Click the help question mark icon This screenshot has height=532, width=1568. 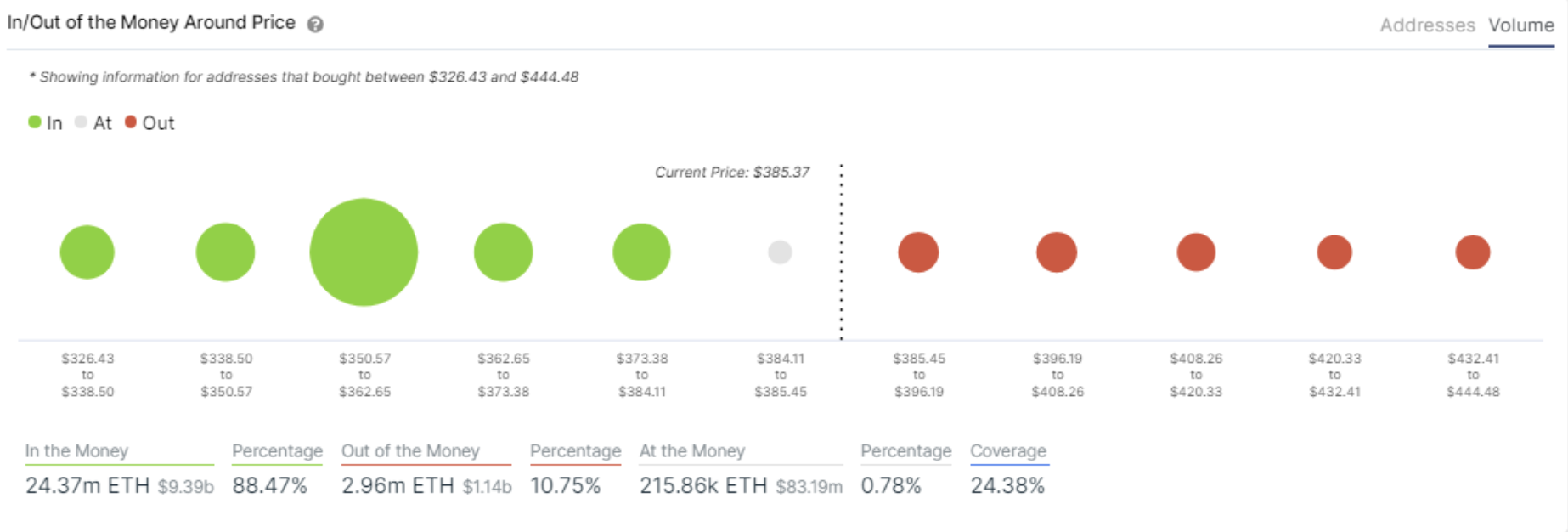(315, 25)
